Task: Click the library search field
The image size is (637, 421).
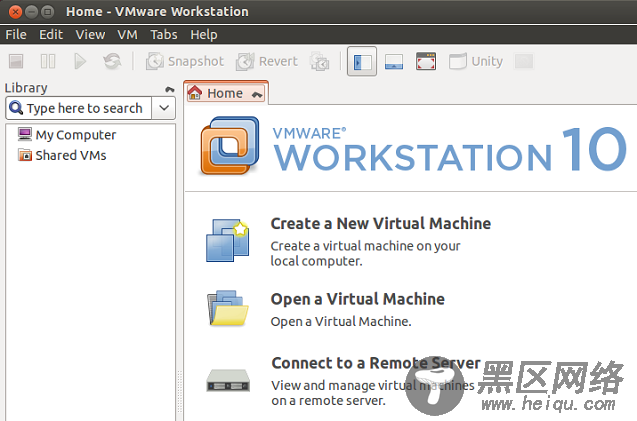Action: pos(78,108)
